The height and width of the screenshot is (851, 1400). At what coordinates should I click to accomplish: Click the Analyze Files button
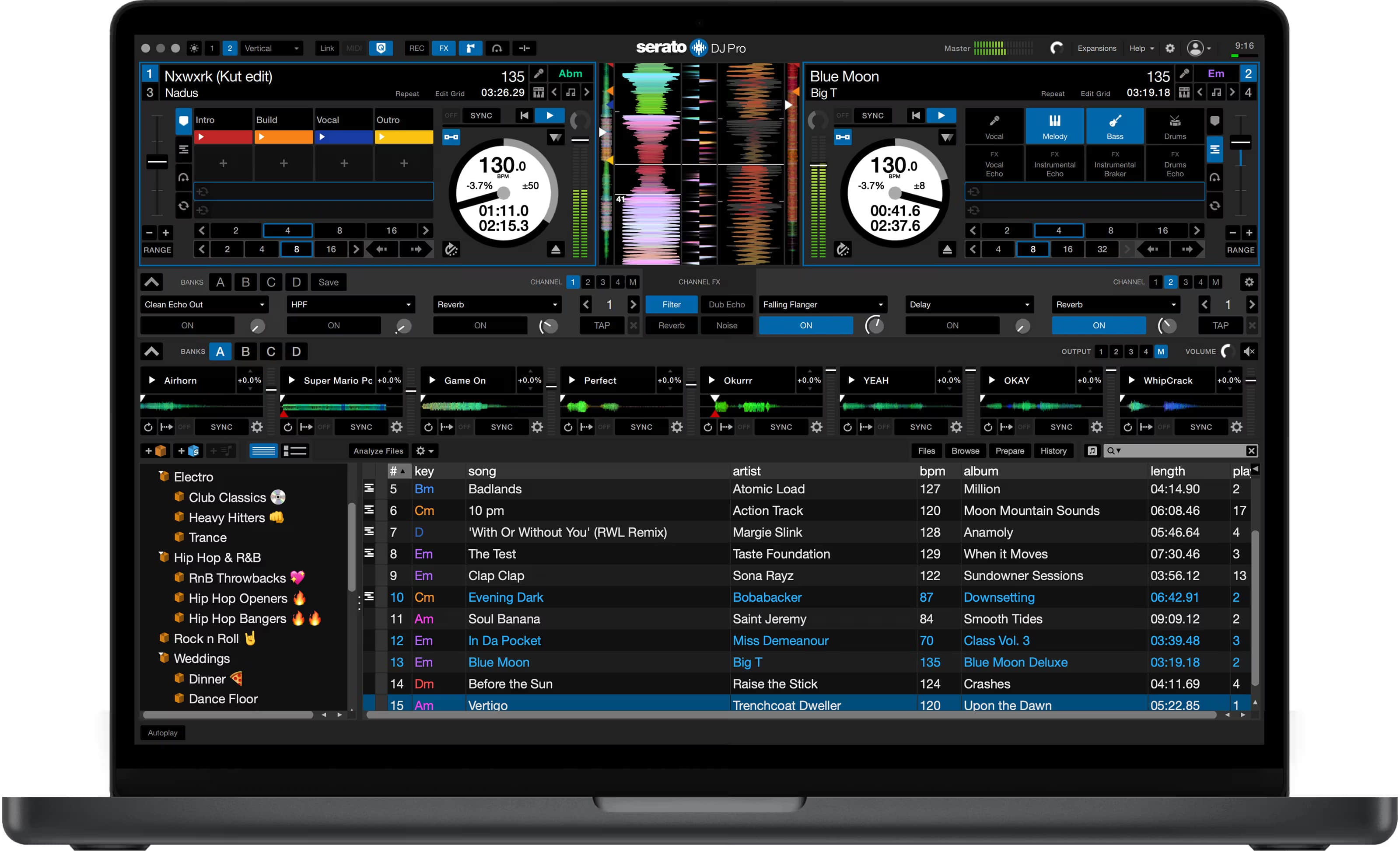(378, 451)
